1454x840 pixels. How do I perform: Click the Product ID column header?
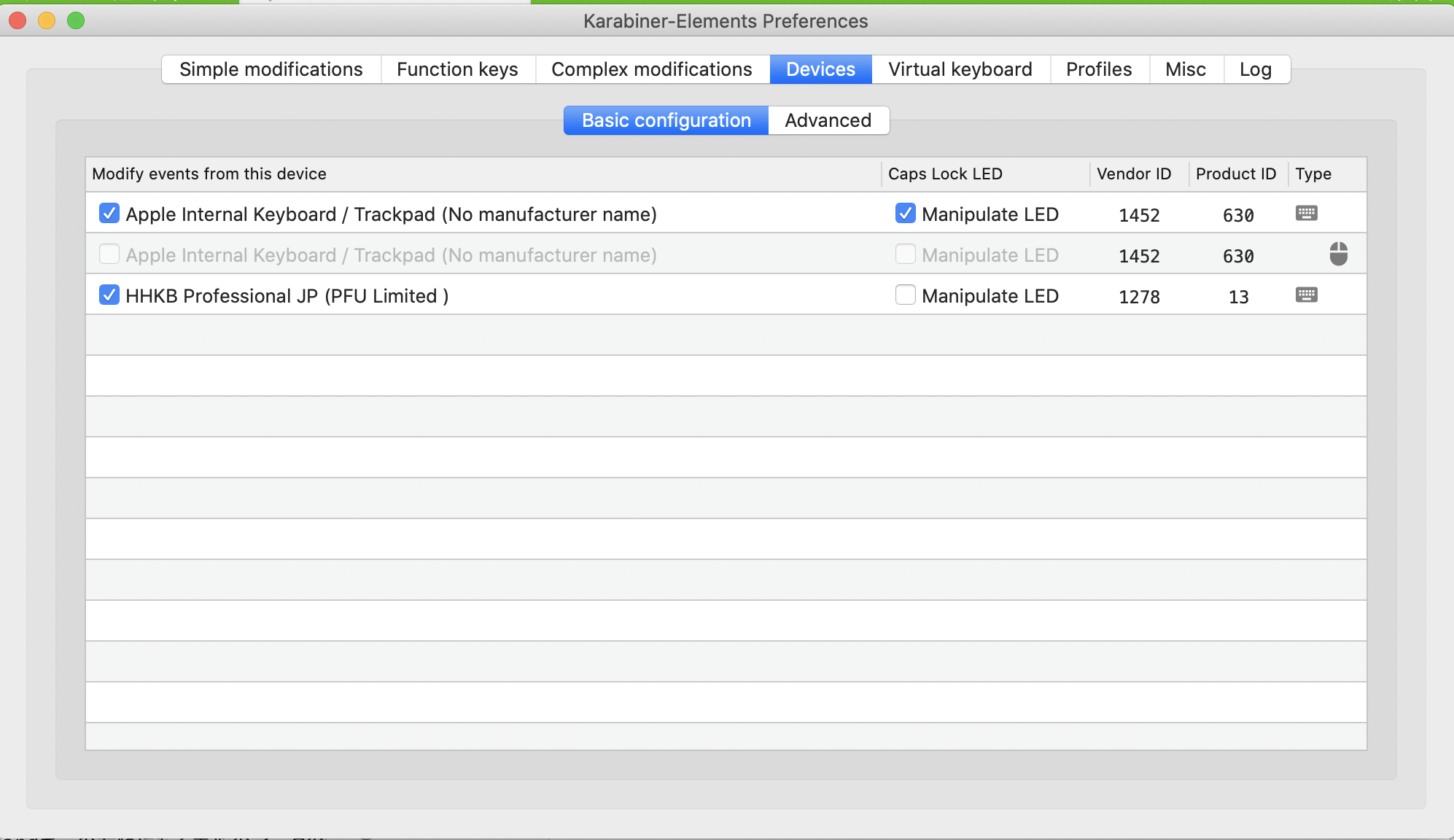[1239, 174]
